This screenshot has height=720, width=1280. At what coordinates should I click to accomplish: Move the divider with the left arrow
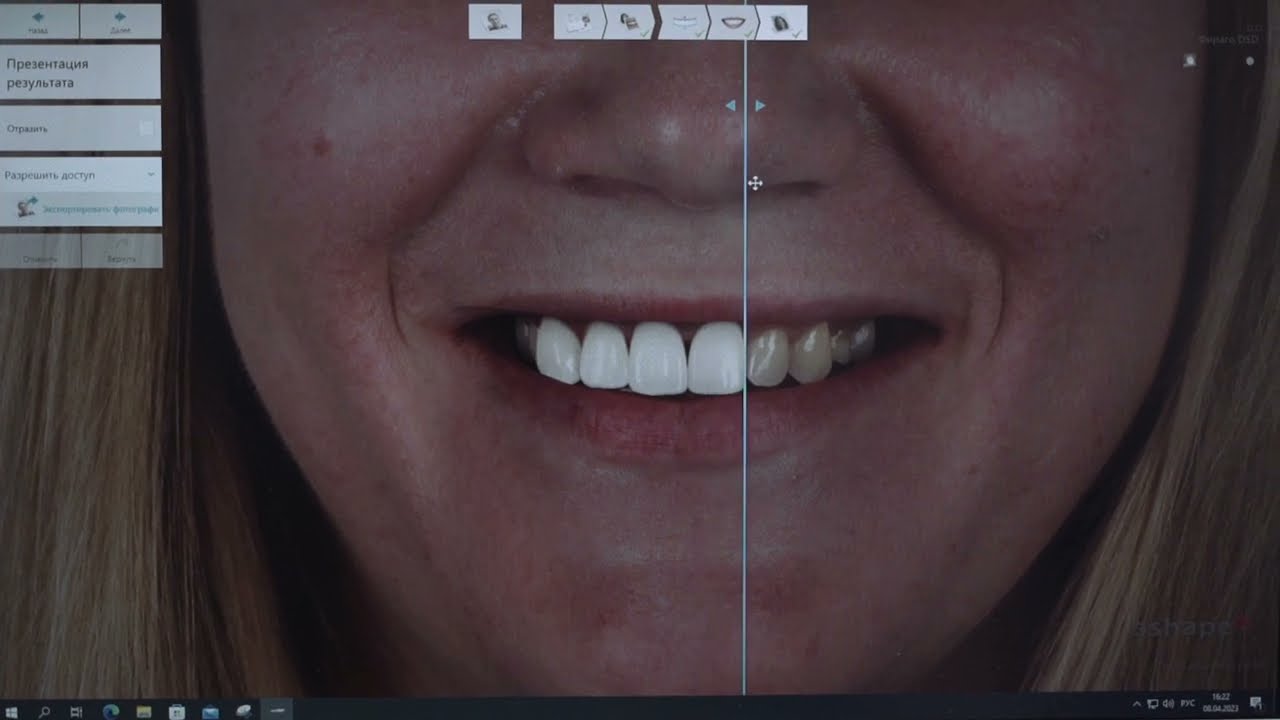(730, 105)
